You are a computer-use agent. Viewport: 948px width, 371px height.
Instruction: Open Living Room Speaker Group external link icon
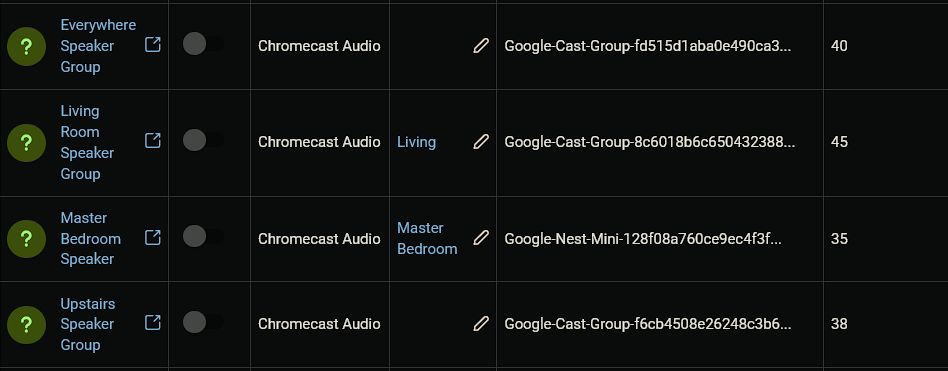[153, 141]
